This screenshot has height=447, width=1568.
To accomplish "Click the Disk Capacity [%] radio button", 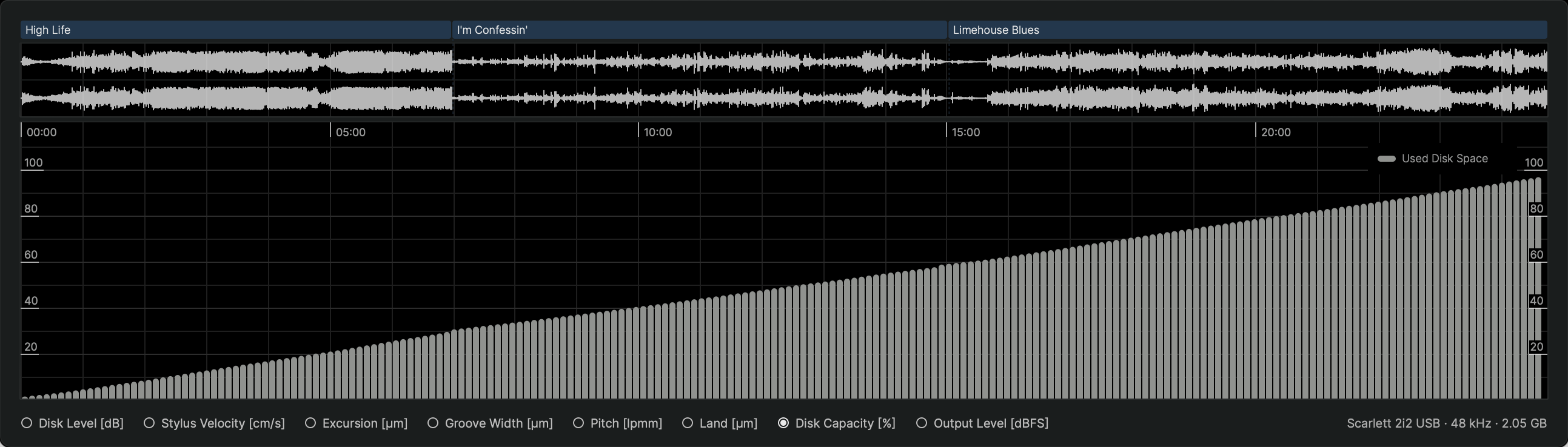I will (783, 423).
